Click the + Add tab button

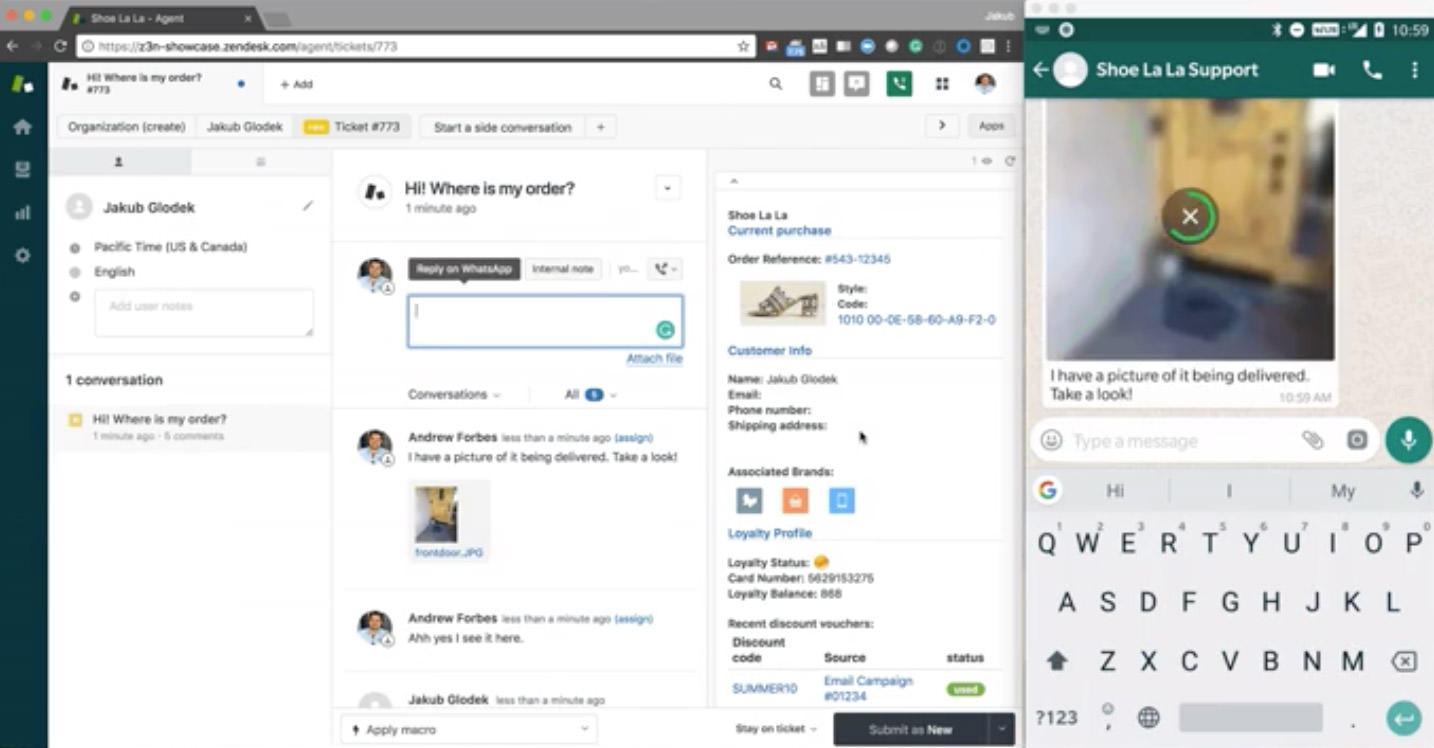click(296, 85)
